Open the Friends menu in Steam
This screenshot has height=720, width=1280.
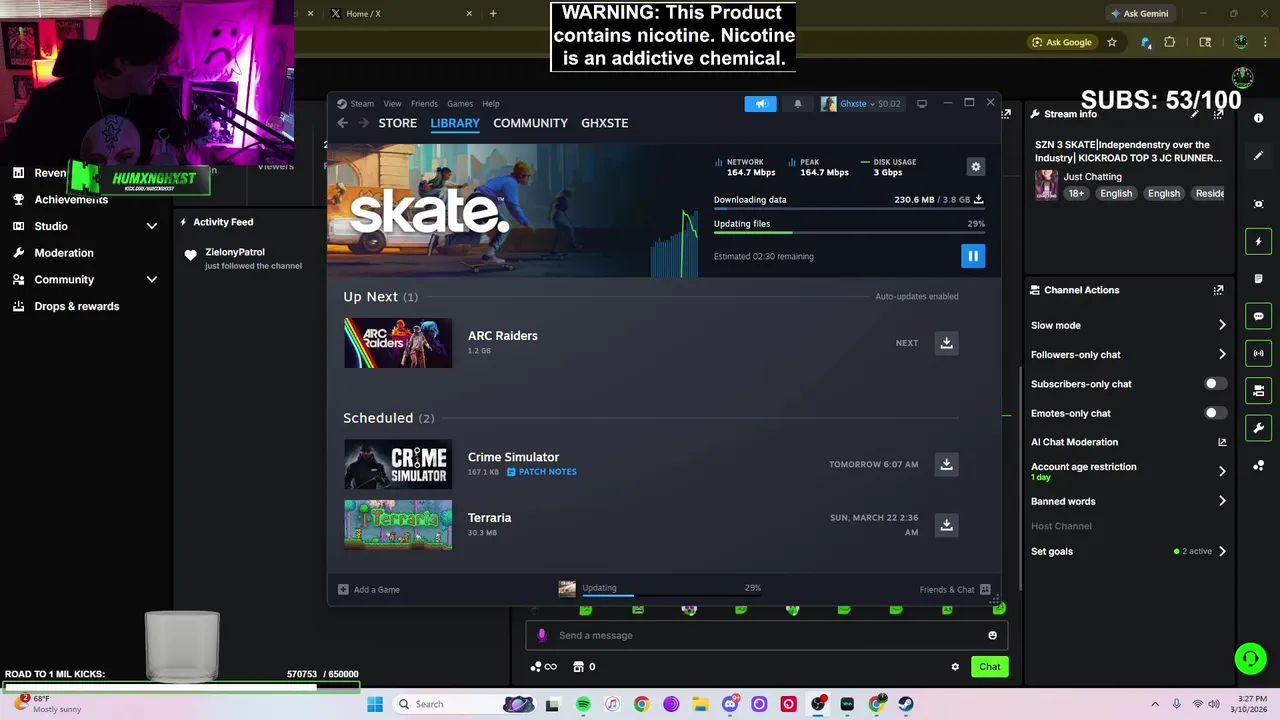(x=424, y=104)
